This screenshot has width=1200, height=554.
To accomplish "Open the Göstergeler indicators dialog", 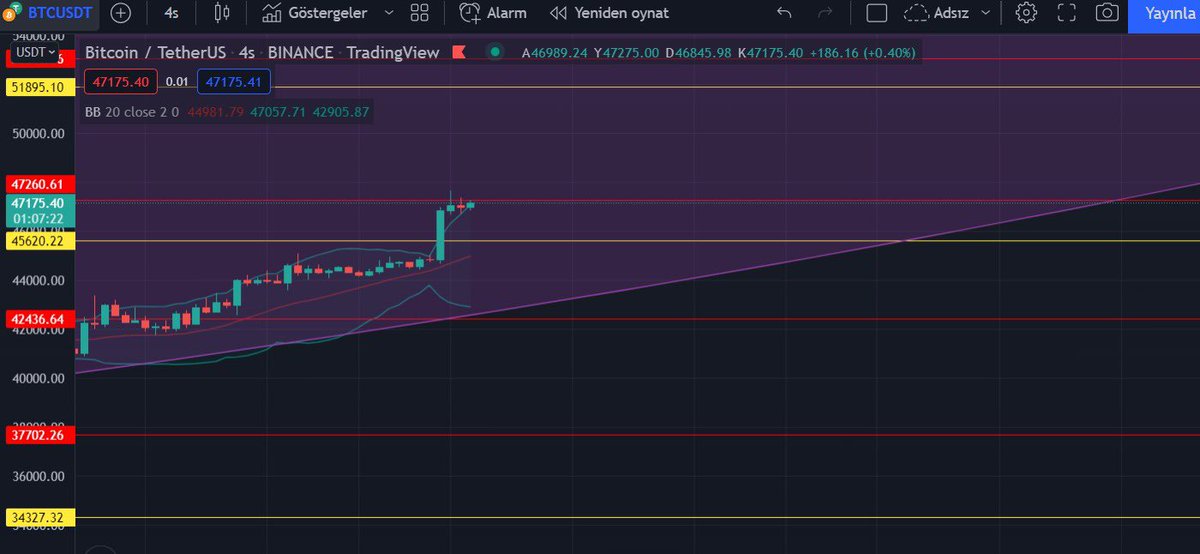I will [x=314, y=14].
